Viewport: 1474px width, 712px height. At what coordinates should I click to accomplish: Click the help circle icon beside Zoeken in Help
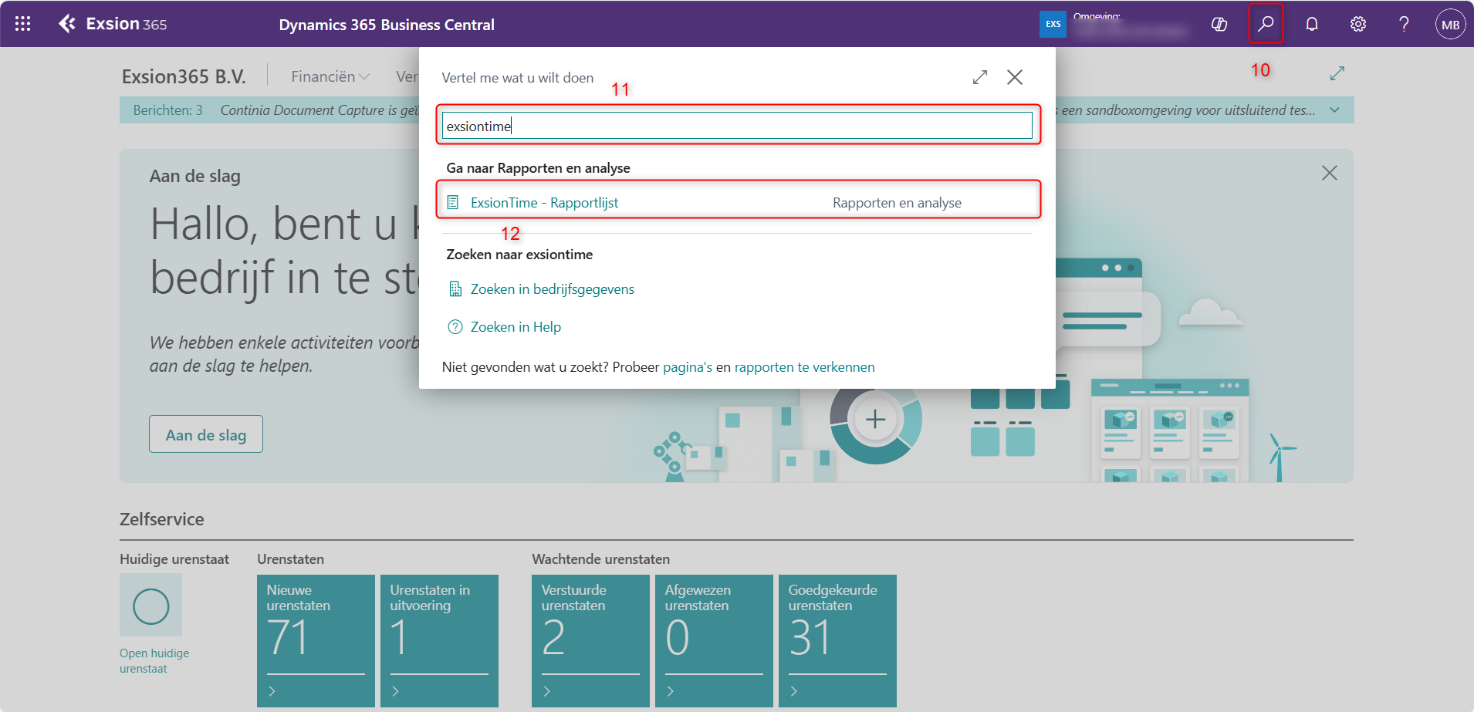[455, 327]
